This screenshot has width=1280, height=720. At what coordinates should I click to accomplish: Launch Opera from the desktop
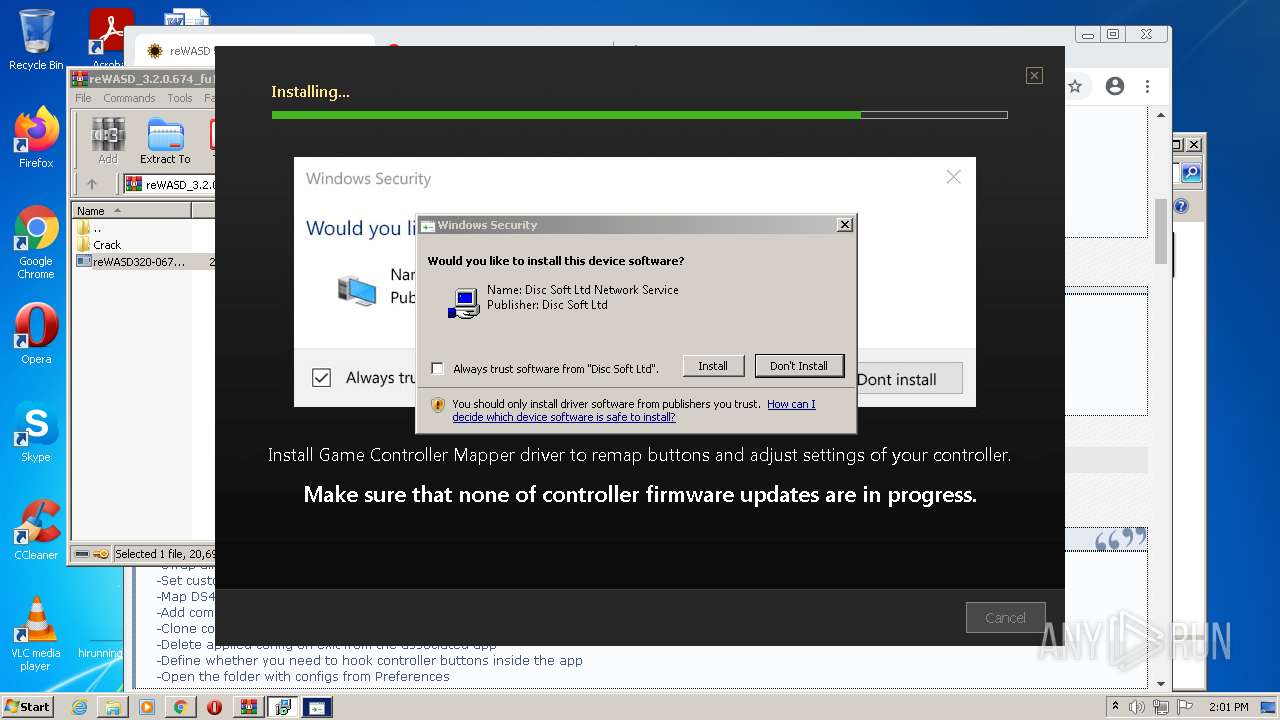coord(36,335)
